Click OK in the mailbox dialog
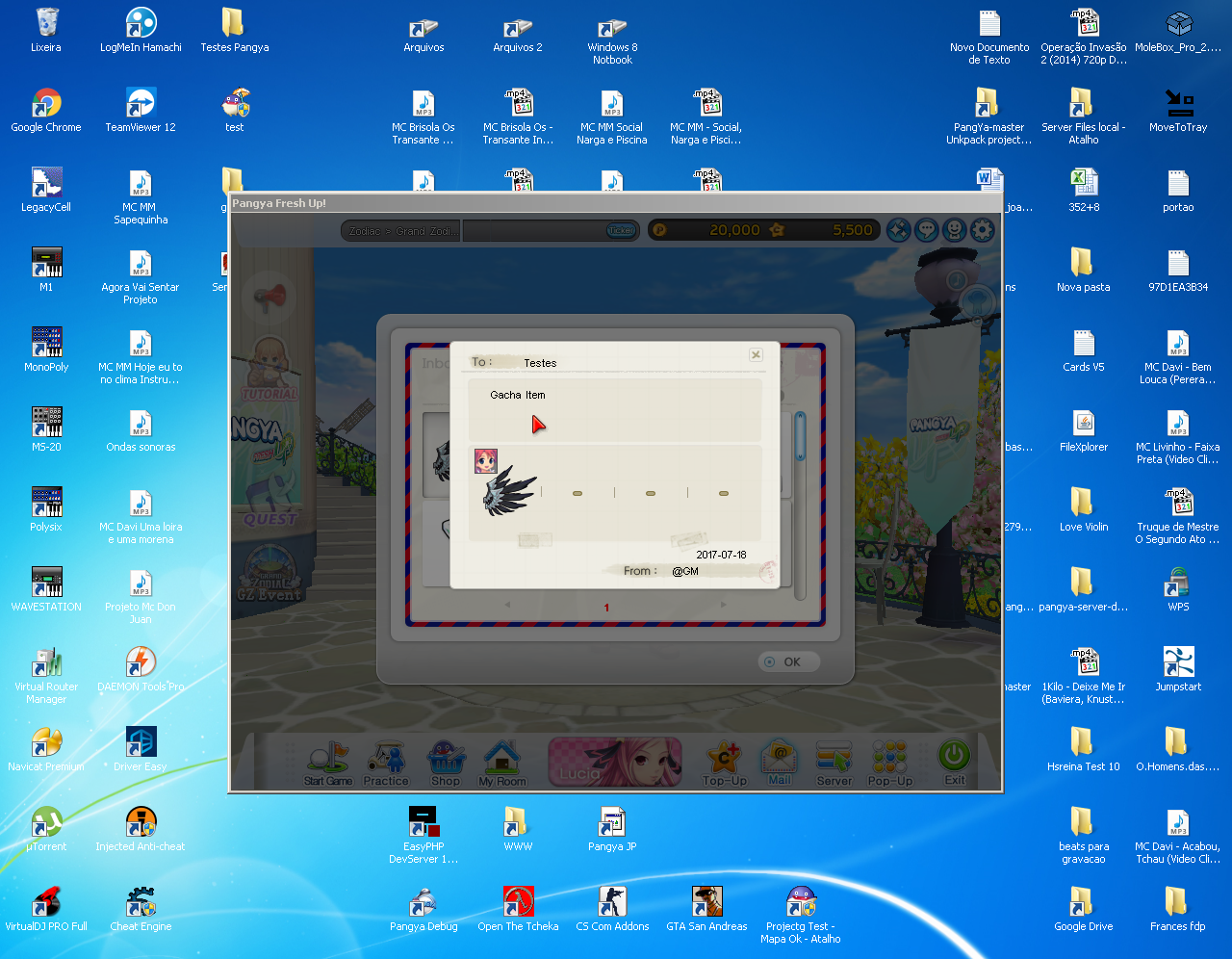 pyautogui.click(x=788, y=661)
